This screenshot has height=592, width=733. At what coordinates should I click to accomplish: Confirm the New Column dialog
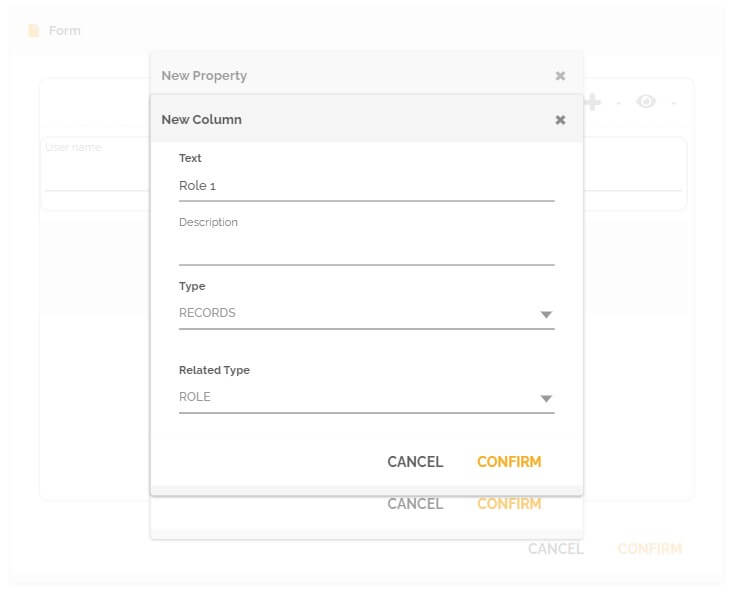click(509, 462)
